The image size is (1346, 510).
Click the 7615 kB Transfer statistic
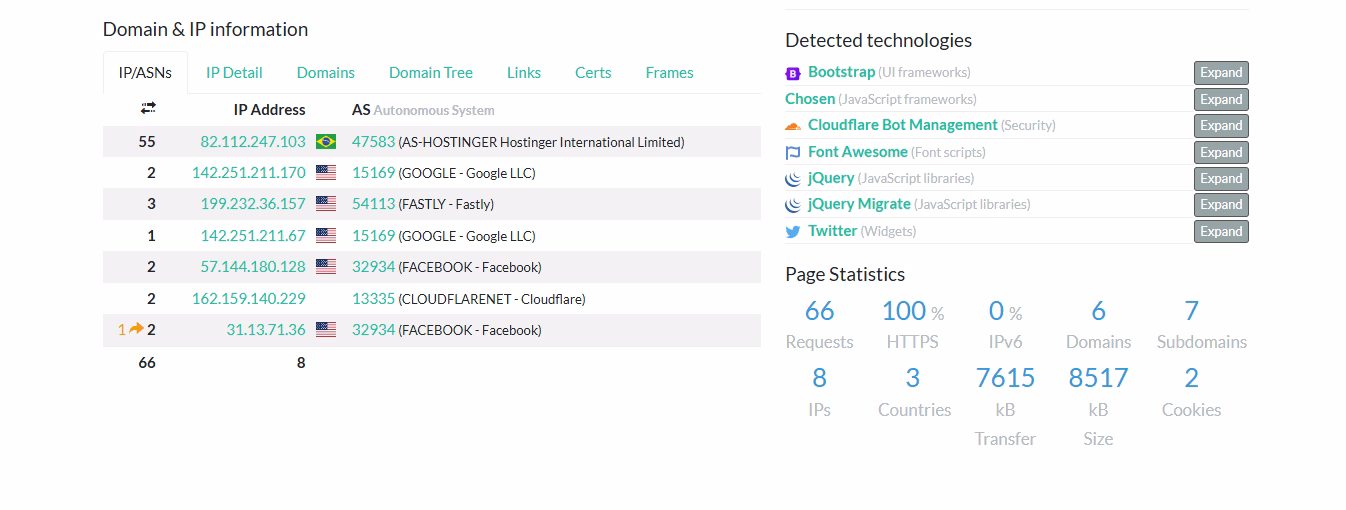1005,406
